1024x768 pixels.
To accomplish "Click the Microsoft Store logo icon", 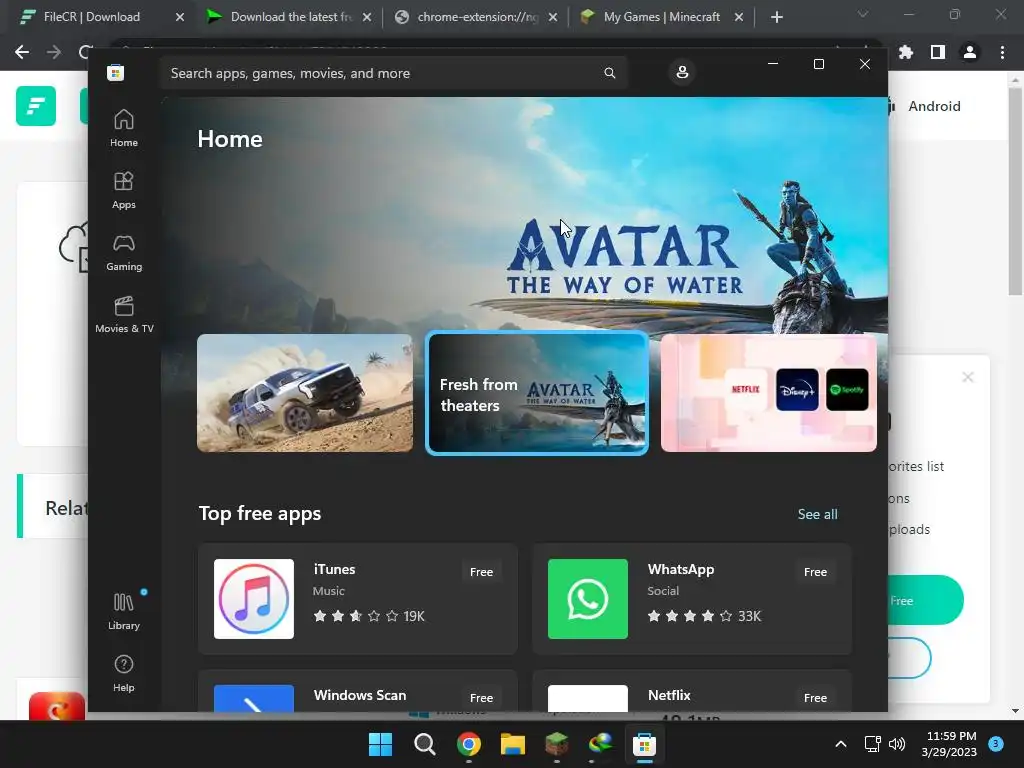I will tap(116, 72).
